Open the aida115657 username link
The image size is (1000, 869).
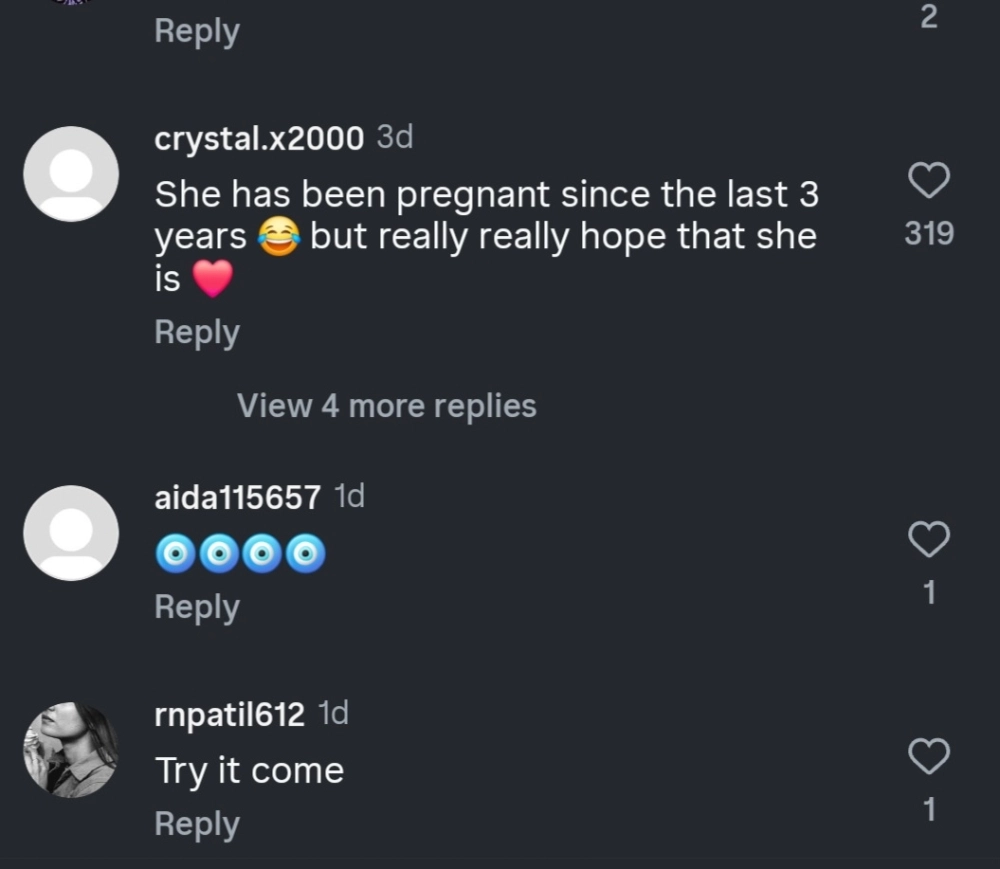[x=238, y=497]
